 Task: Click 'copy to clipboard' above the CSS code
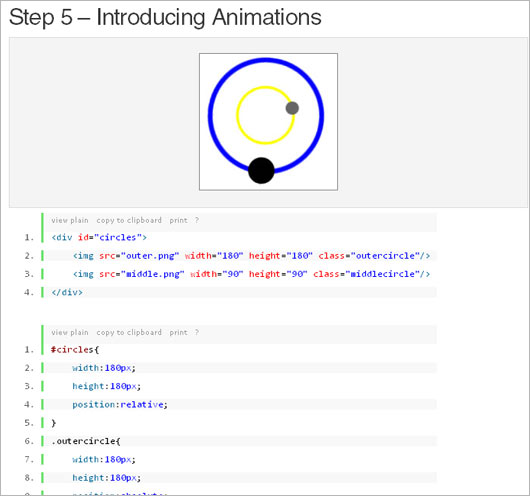129,333
